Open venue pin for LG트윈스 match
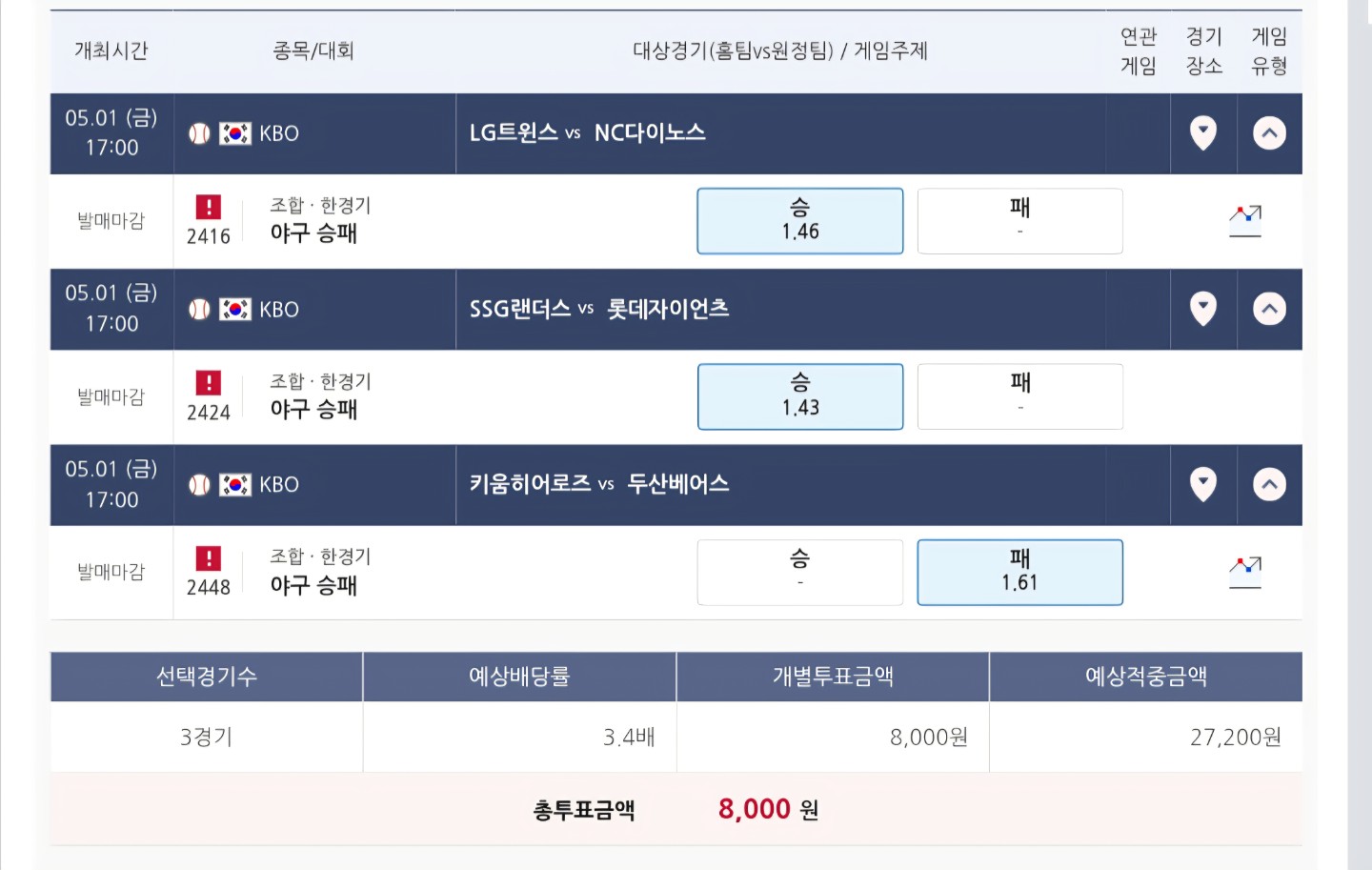Viewport: 1372px width, 870px height. pos(1203,132)
